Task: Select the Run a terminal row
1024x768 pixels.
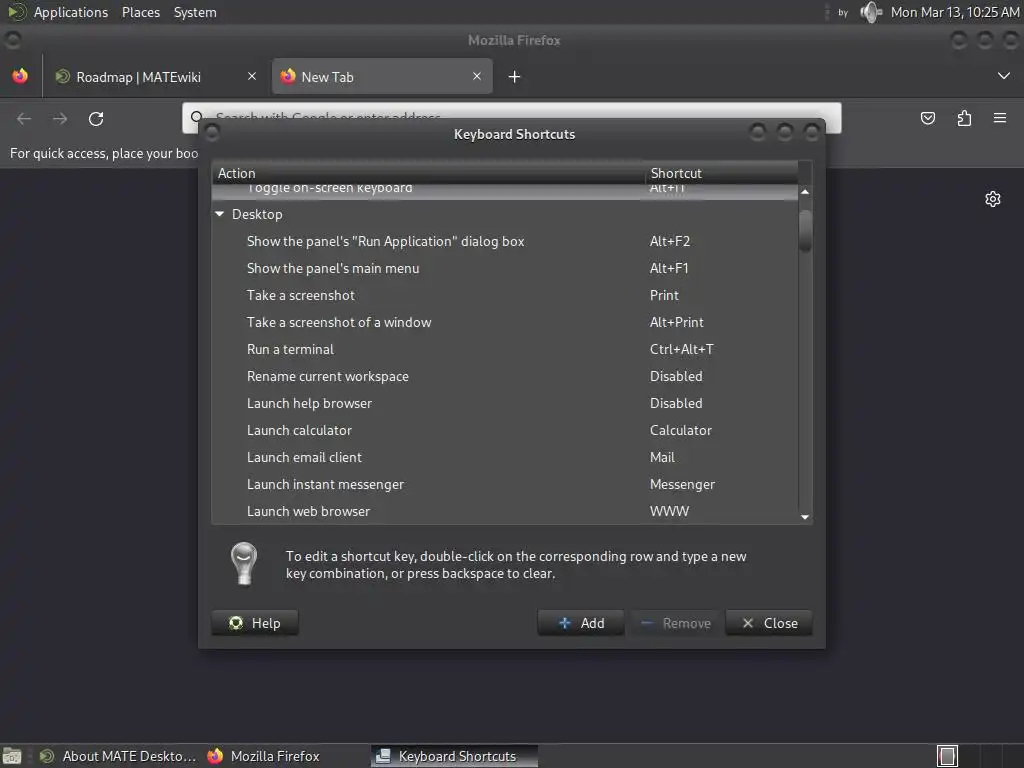Action: coord(505,349)
